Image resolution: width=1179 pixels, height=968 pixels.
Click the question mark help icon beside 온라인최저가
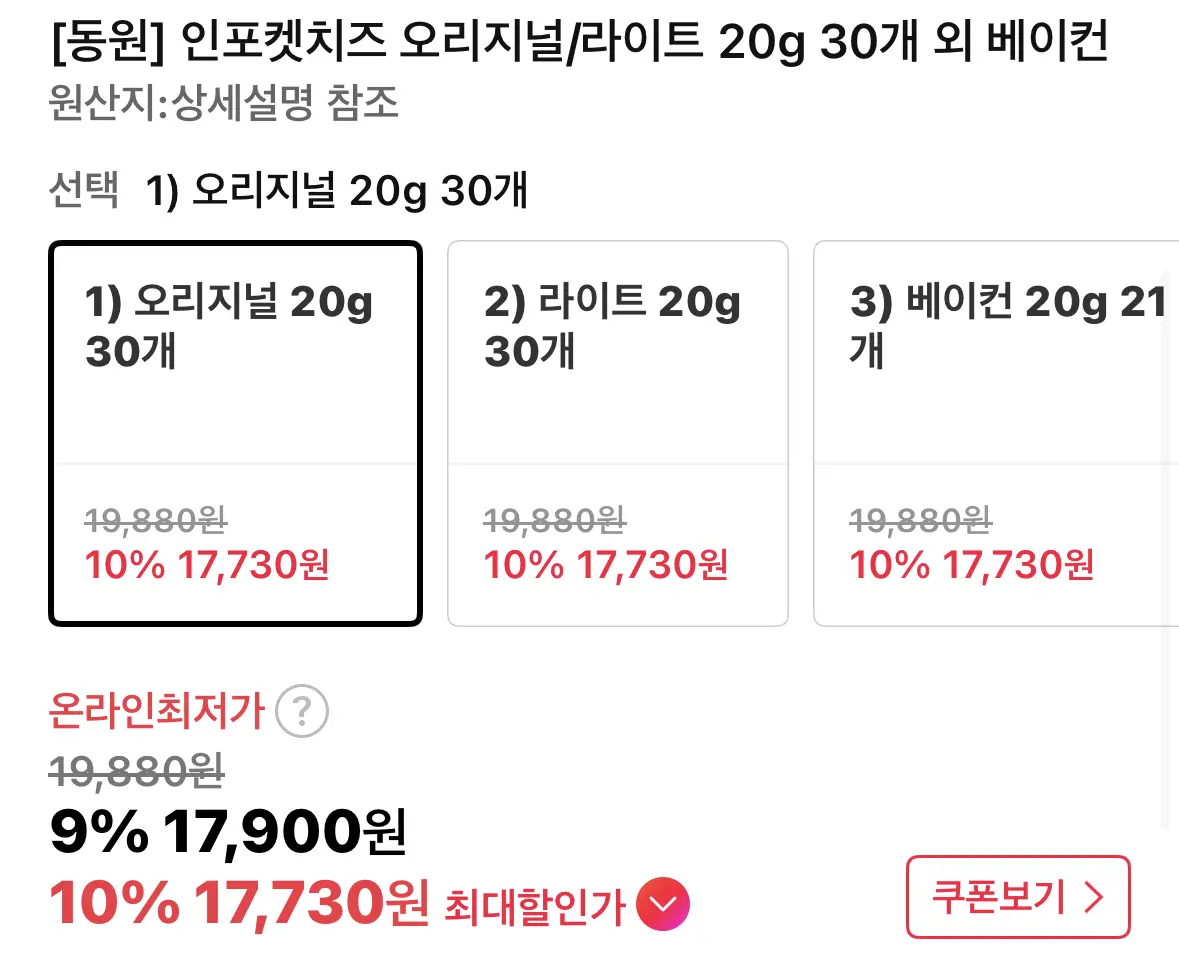[301, 713]
